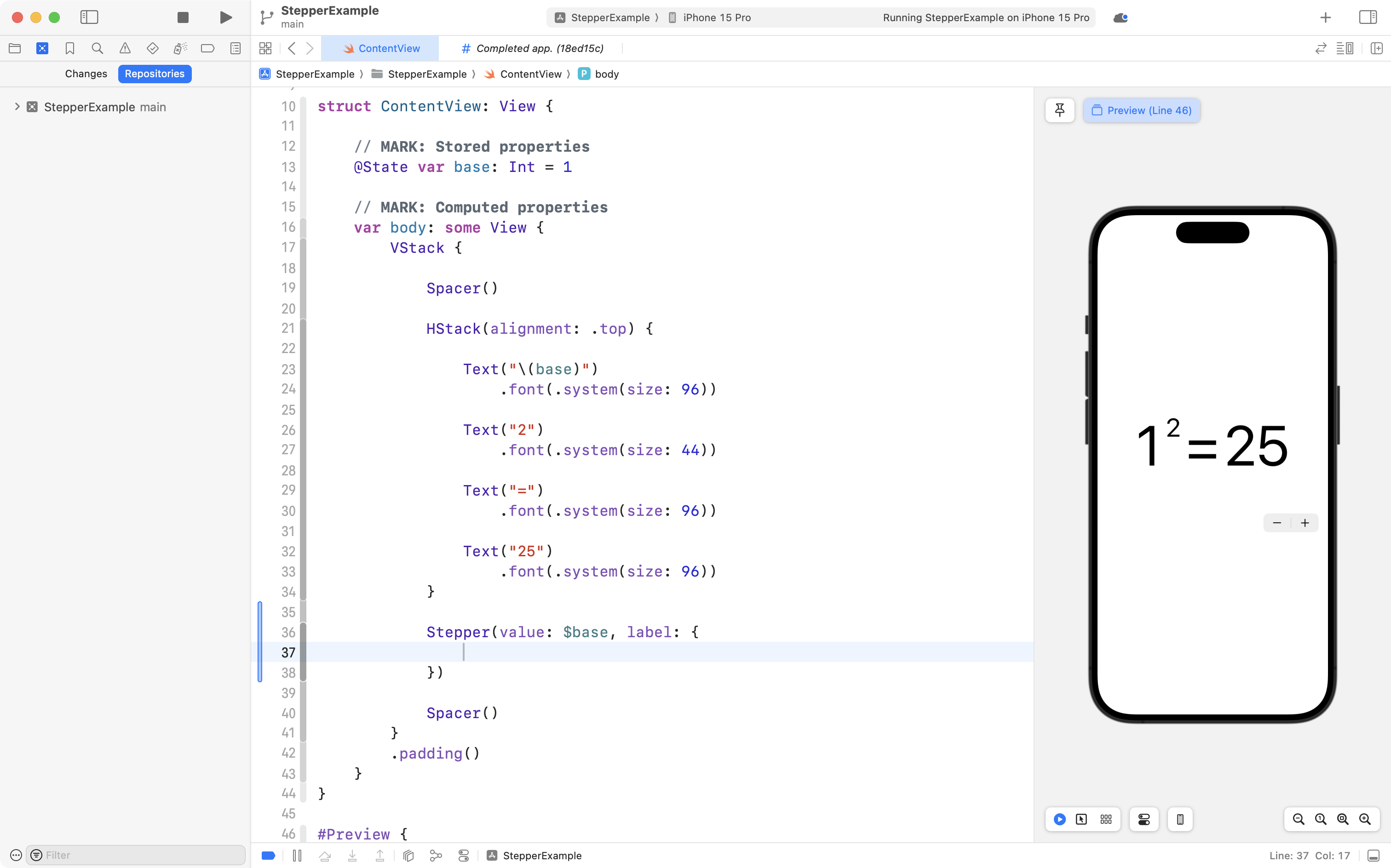Expand the StepperExample main repository
1391x868 pixels.
pyautogui.click(x=16, y=107)
